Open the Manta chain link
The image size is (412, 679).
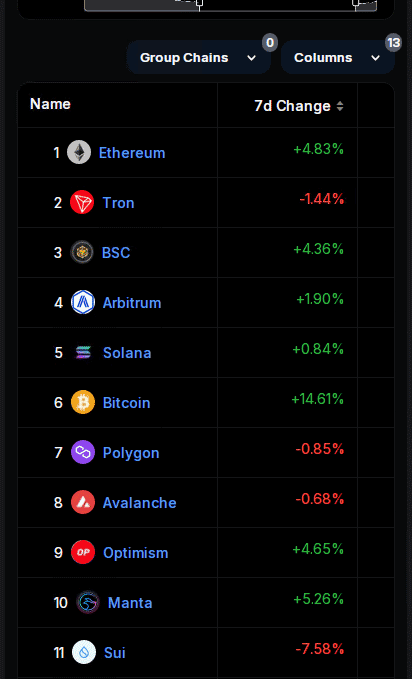pyautogui.click(x=130, y=603)
